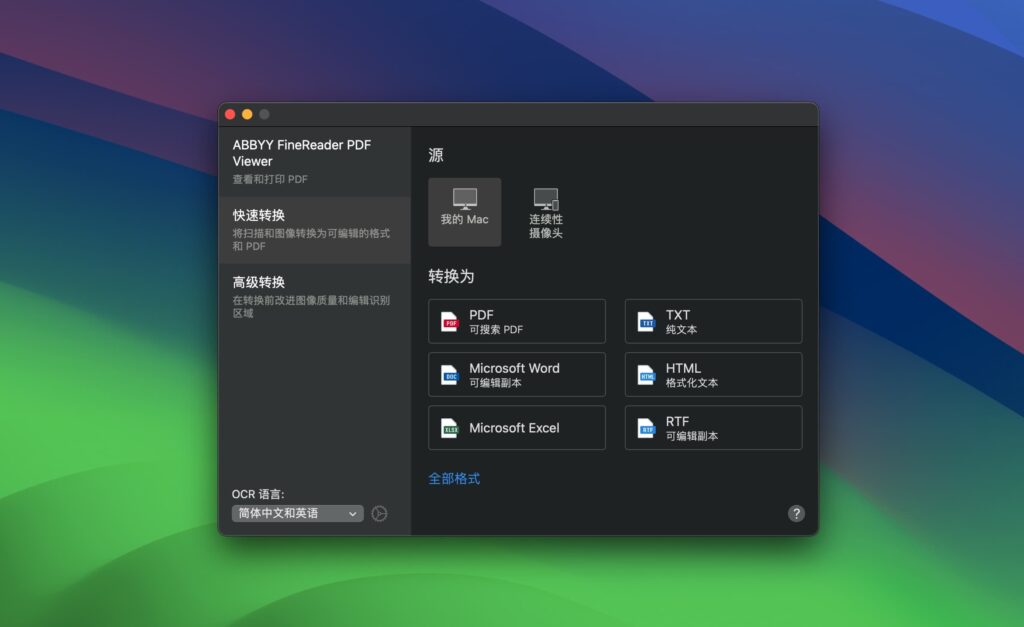Click the Microsoft Word conversion card
This screenshot has width=1024, height=627.
click(x=516, y=374)
